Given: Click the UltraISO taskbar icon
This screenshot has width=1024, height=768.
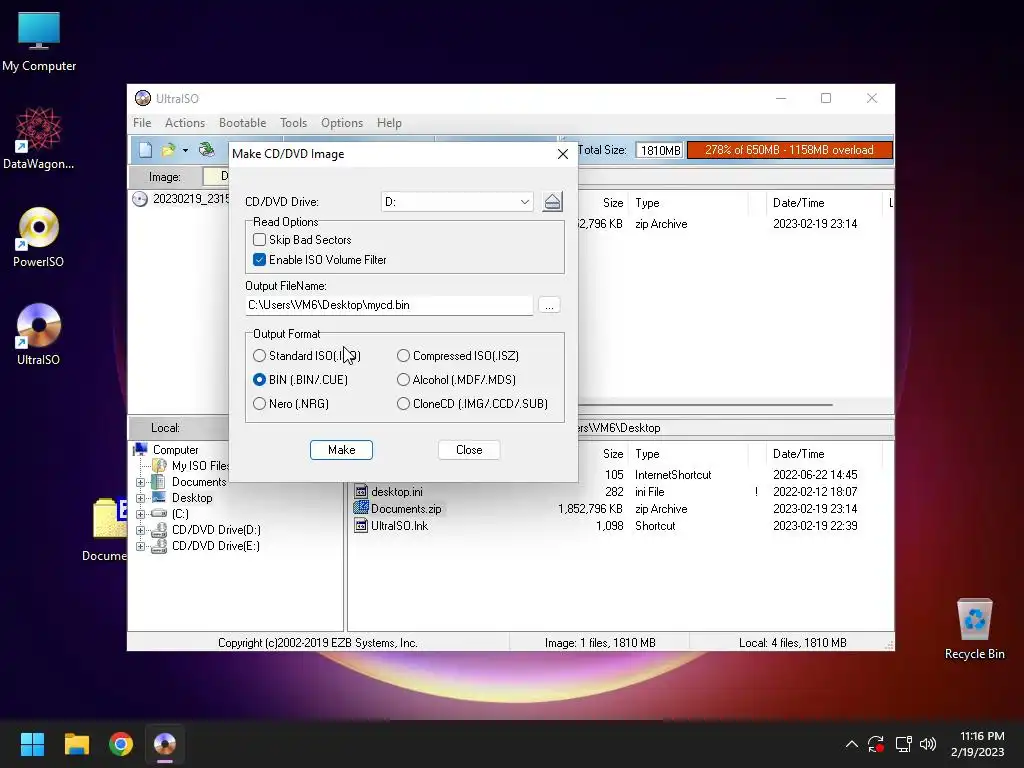Looking at the screenshot, I should [165, 744].
